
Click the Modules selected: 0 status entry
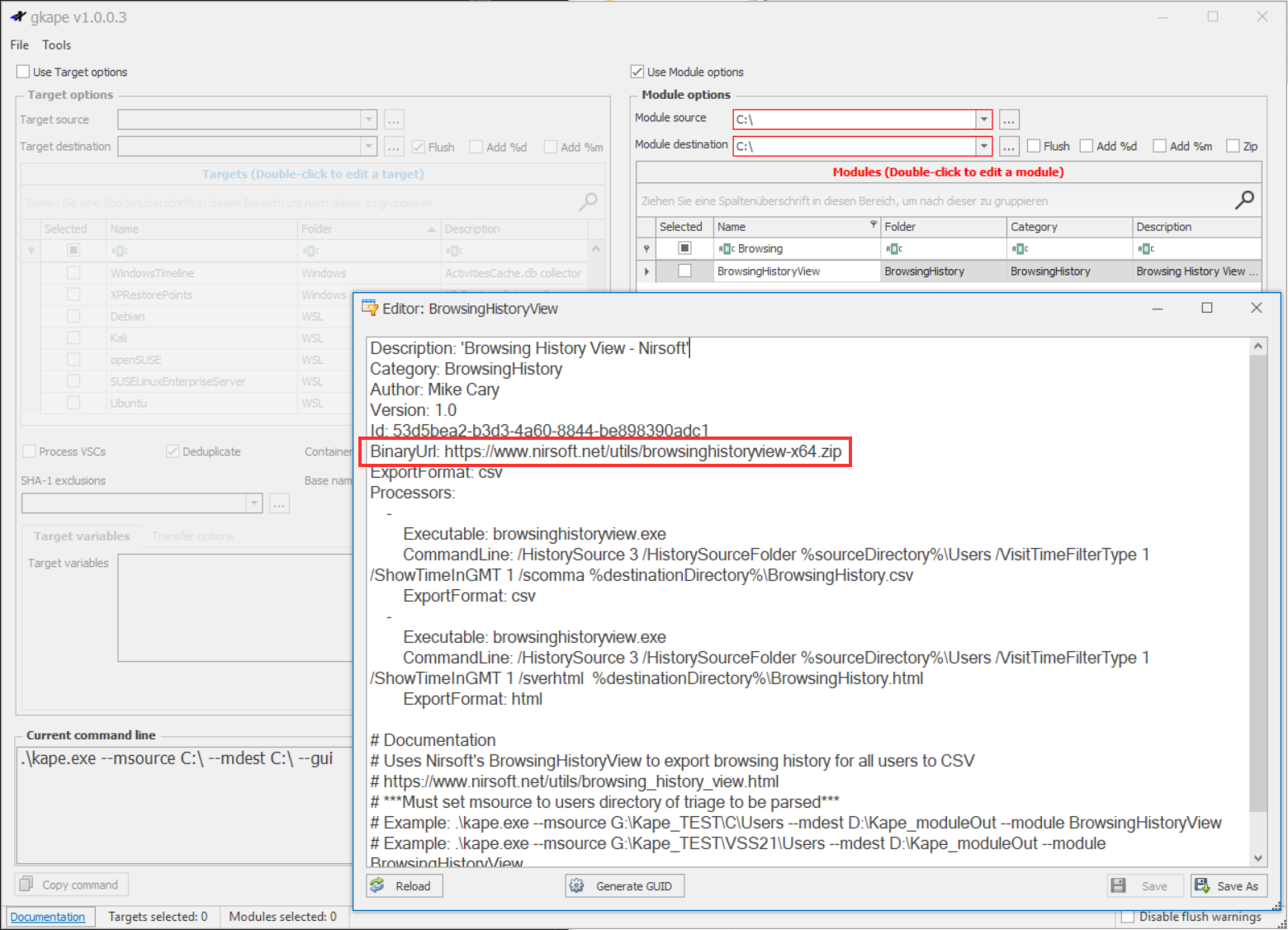[x=282, y=917]
